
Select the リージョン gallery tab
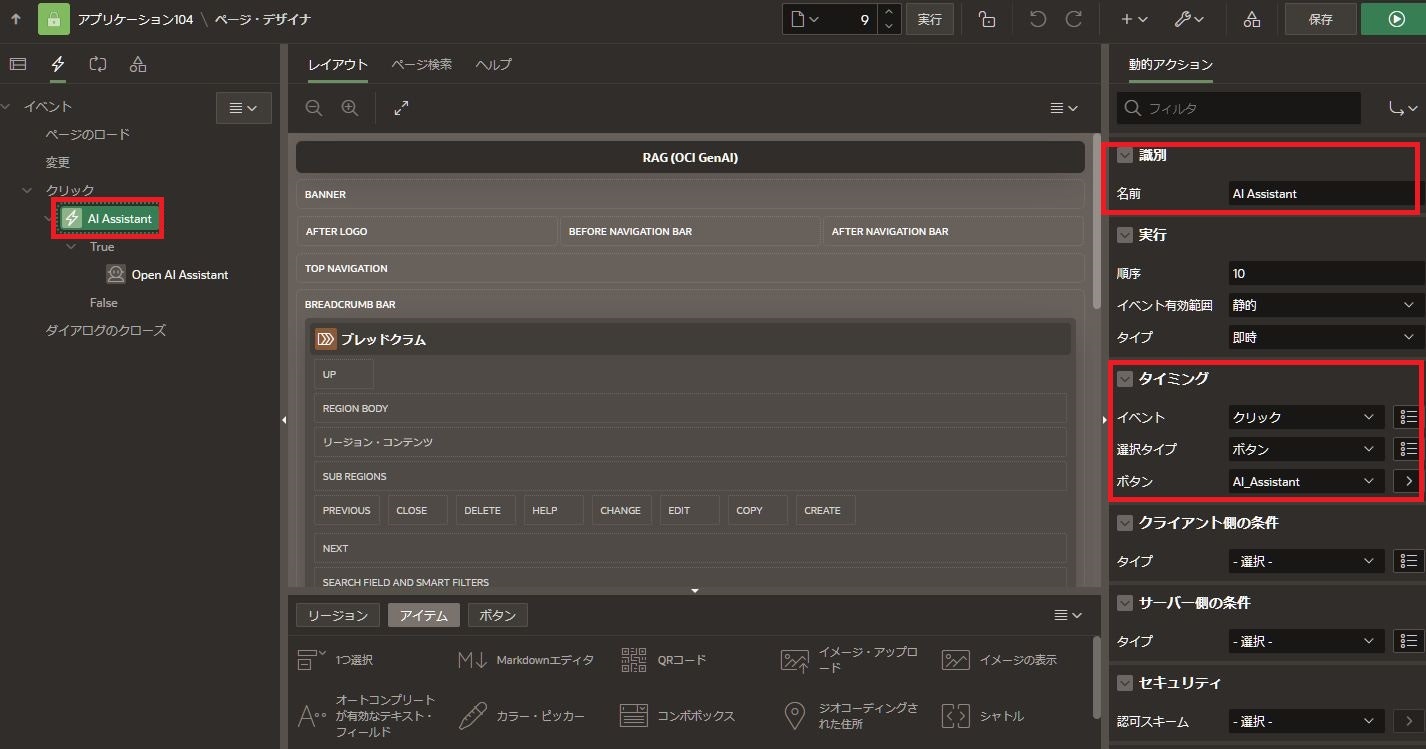[x=338, y=615]
